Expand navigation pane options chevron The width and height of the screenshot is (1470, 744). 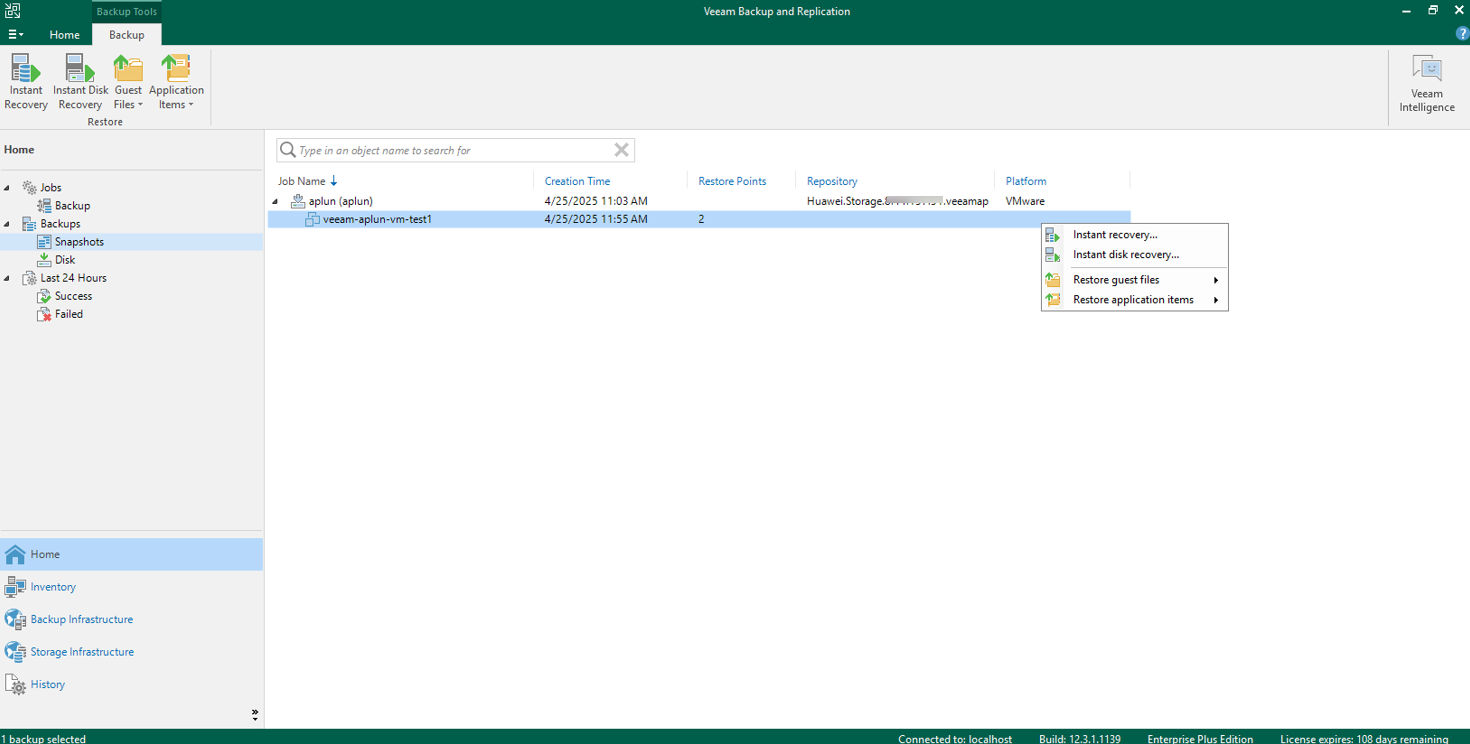pos(255,715)
